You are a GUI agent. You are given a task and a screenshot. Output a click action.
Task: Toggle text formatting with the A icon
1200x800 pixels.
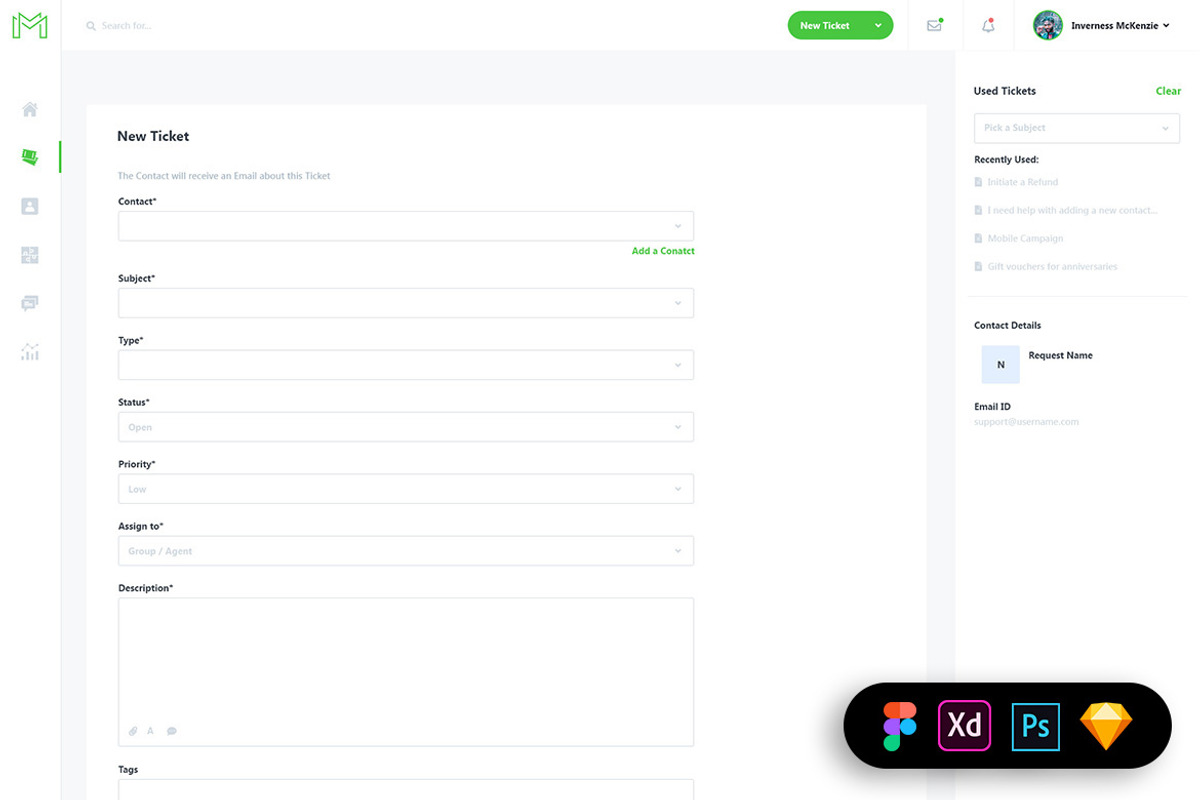pyautogui.click(x=150, y=731)
